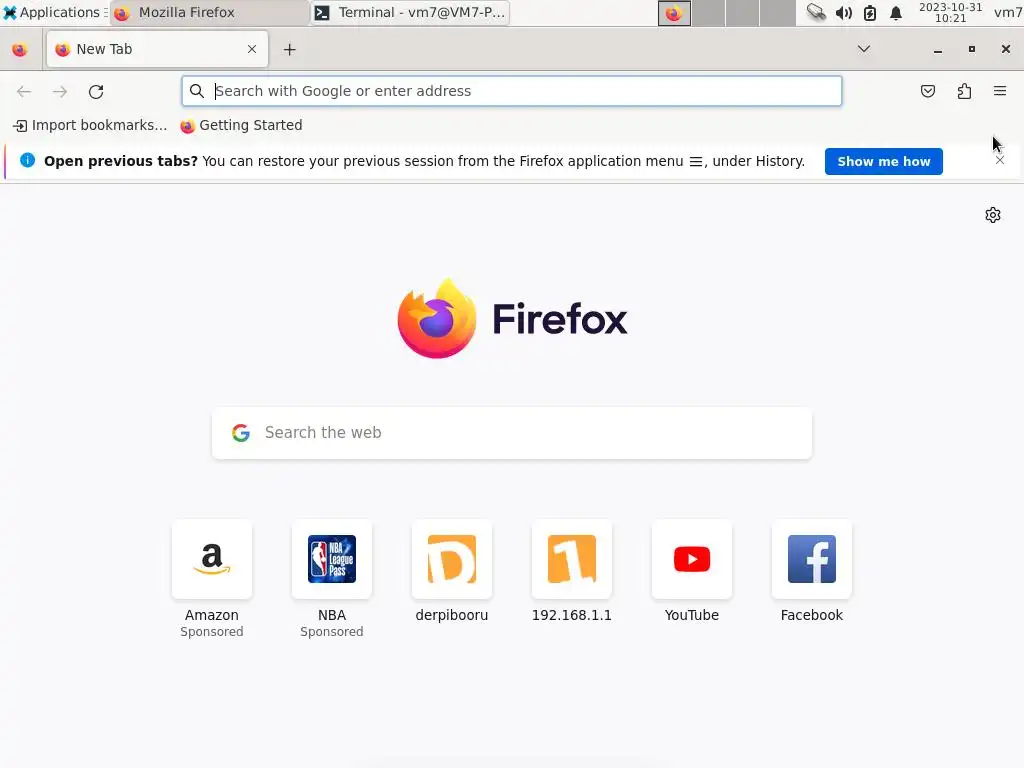This screenshot has height=768, width=1024.
Task: Select the third workspace in switcher
Action: 743,13
